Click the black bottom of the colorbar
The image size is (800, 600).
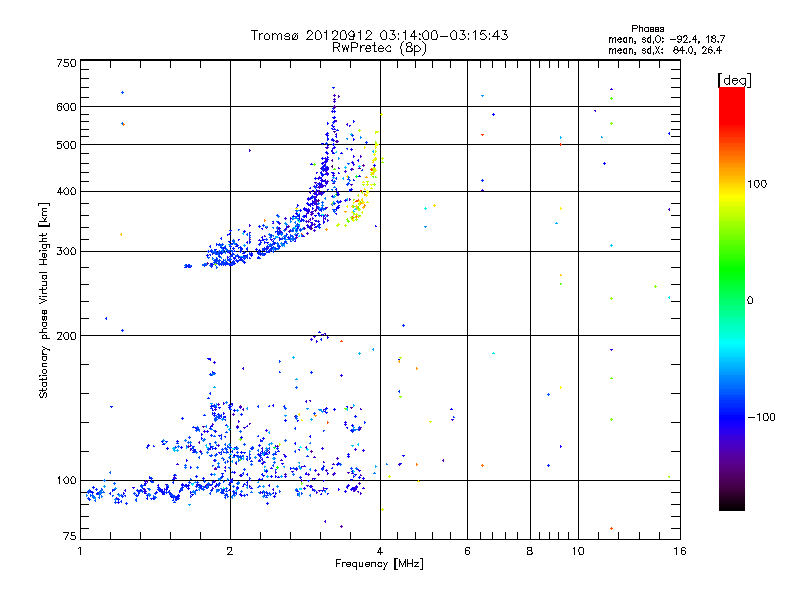732,503
